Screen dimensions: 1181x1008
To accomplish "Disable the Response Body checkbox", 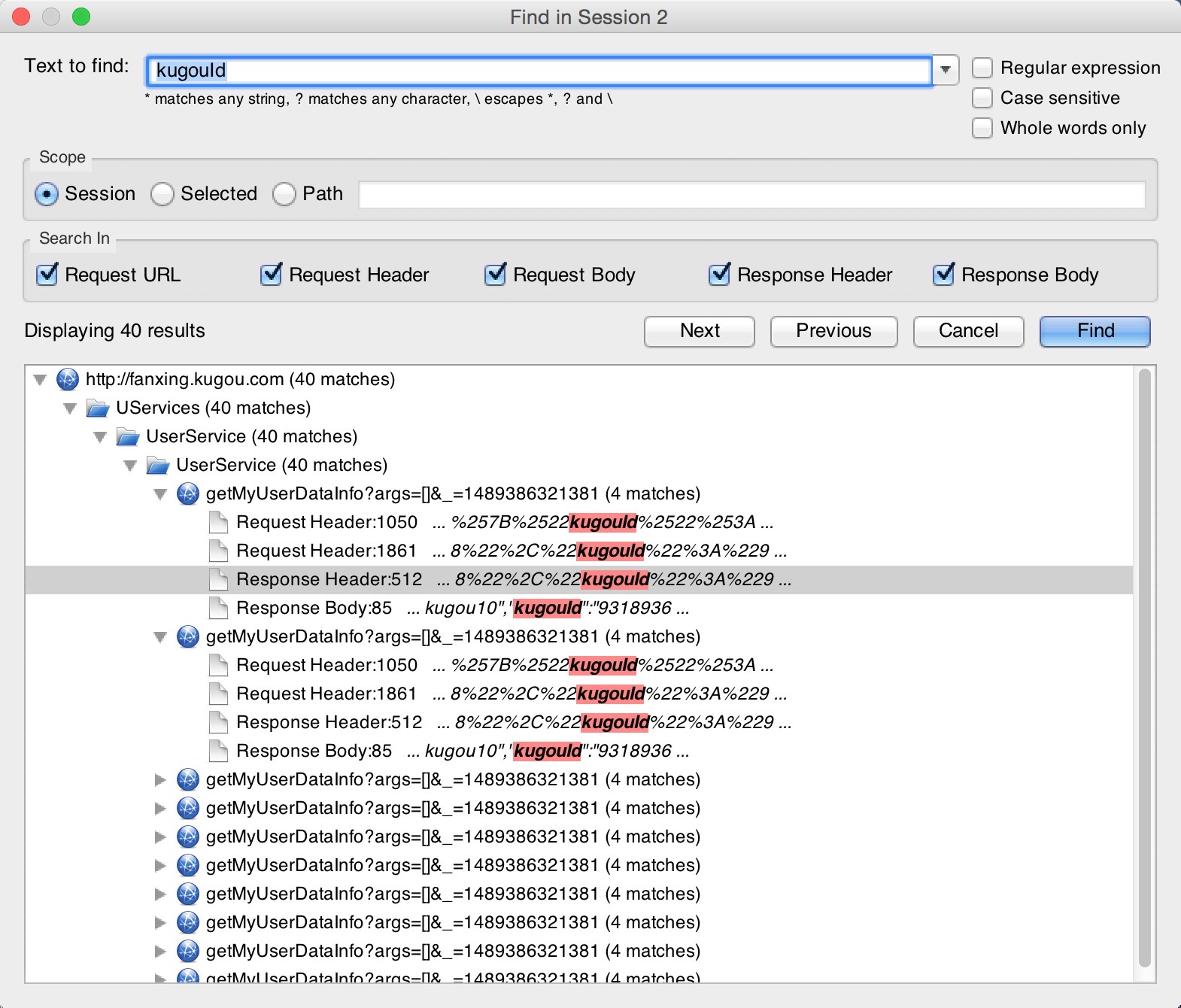I will [x=944, y=275].
